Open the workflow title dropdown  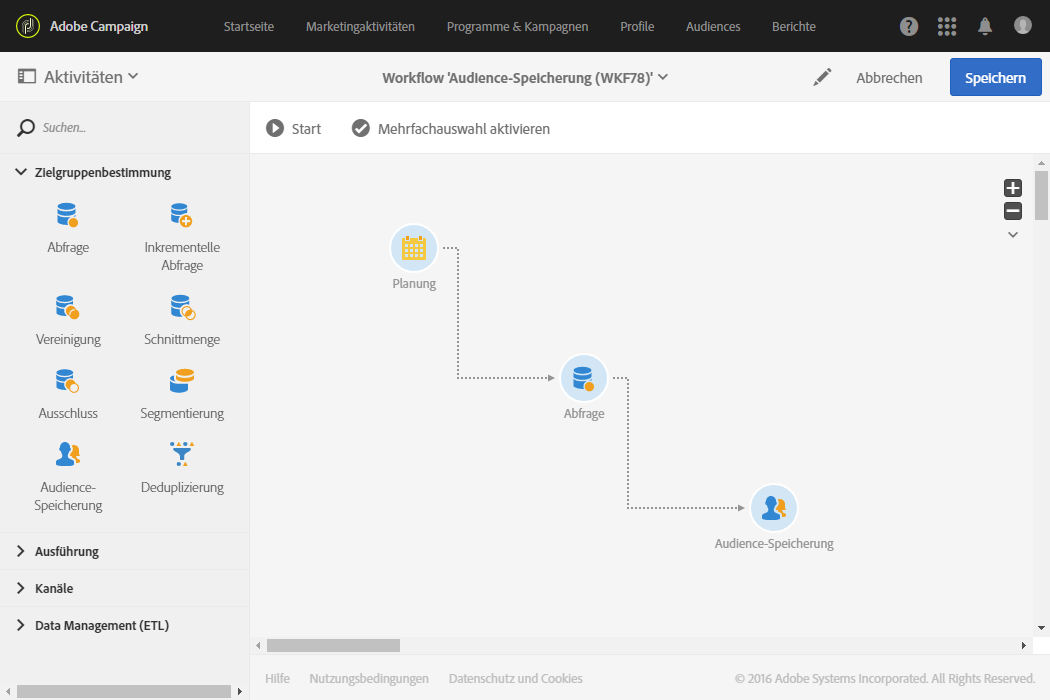click(662, 77)
